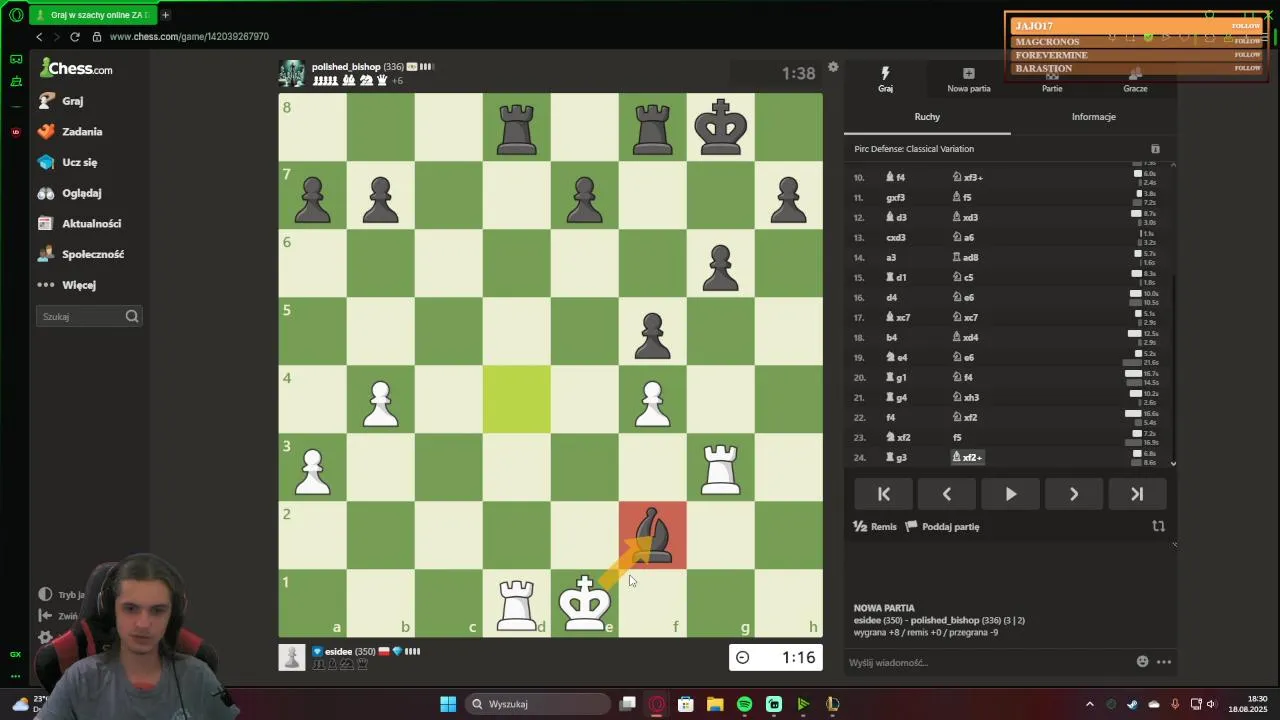Click polished_bishop opponent username

click(x=345, y=67)
